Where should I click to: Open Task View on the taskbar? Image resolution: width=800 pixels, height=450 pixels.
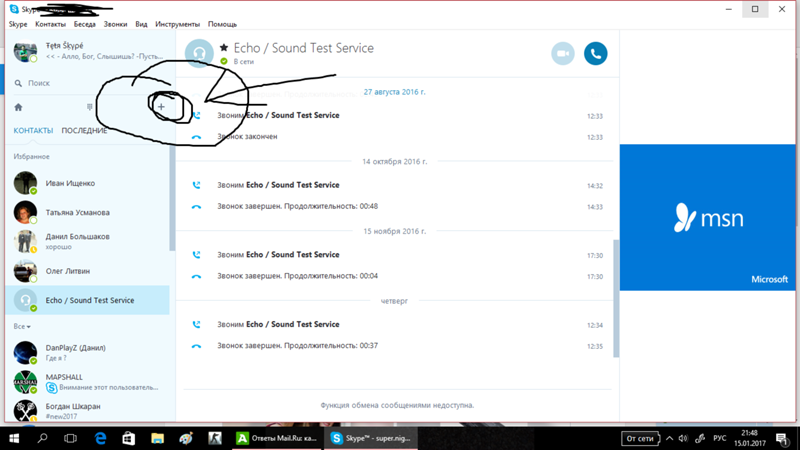[70, 438]
